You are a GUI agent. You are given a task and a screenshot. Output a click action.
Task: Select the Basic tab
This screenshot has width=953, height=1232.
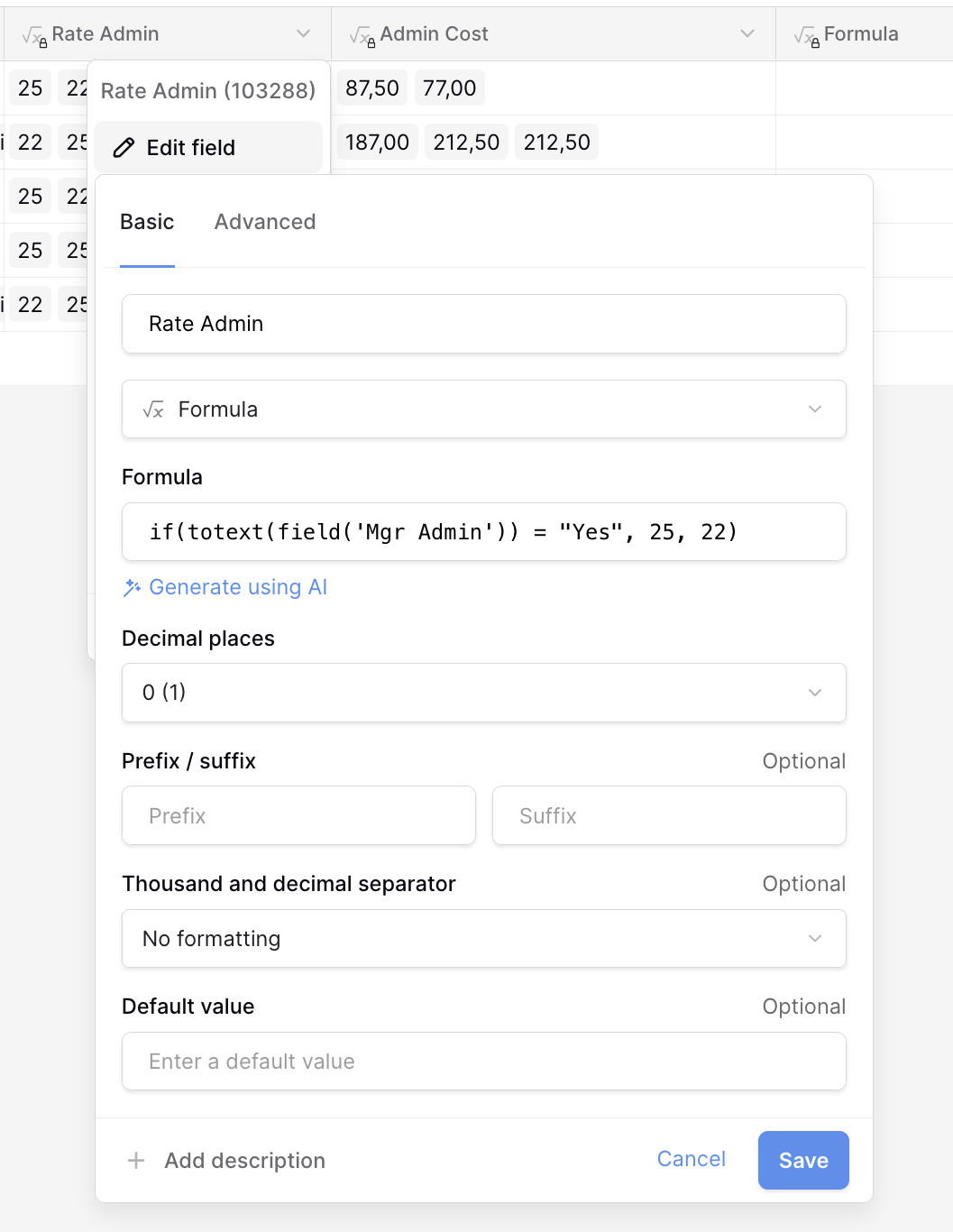pyautogui.click(x=147, y=222)
